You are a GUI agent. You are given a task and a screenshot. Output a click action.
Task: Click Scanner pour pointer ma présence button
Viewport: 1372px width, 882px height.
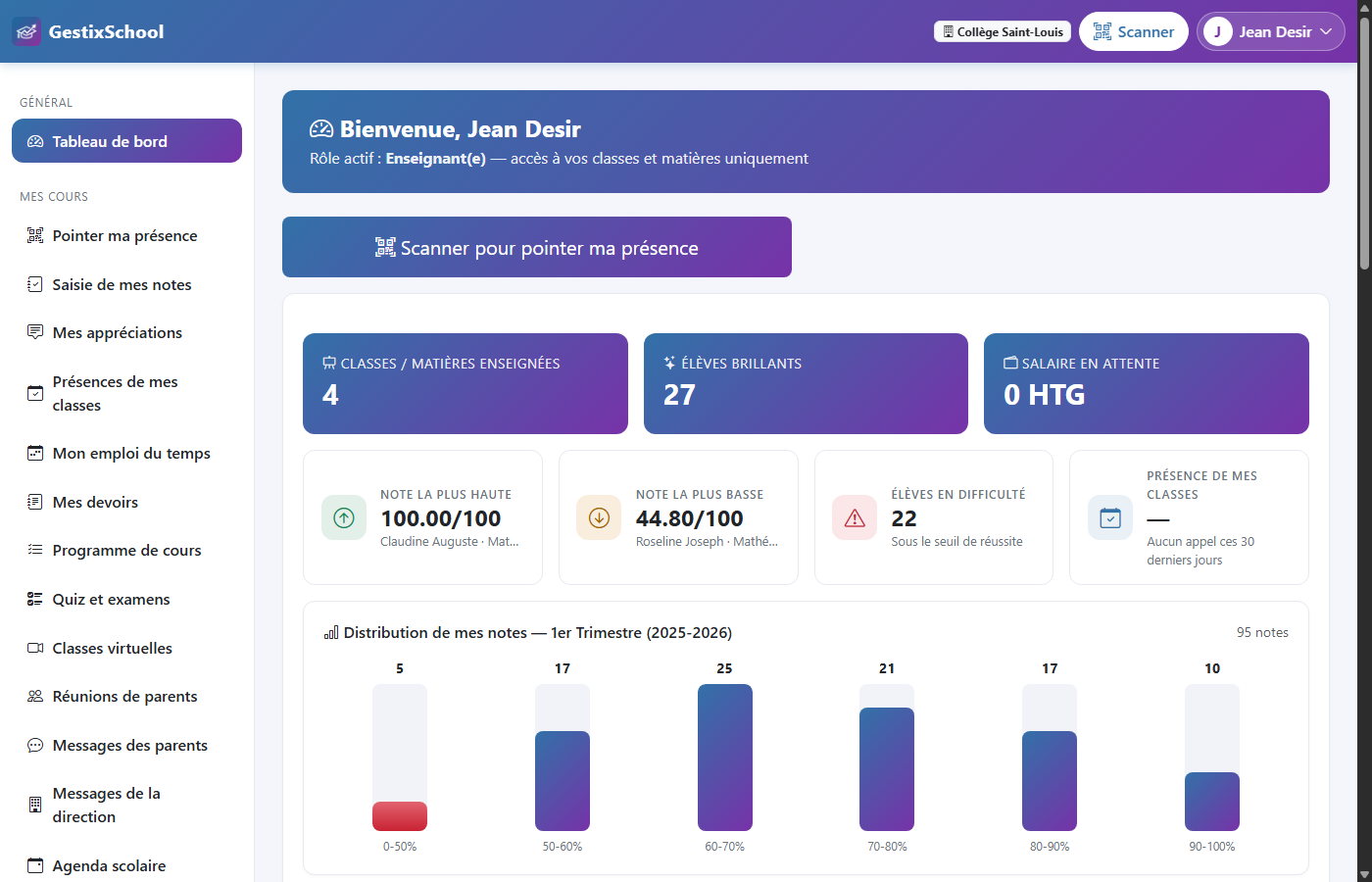pyautogui.click(x=537, y=247)
